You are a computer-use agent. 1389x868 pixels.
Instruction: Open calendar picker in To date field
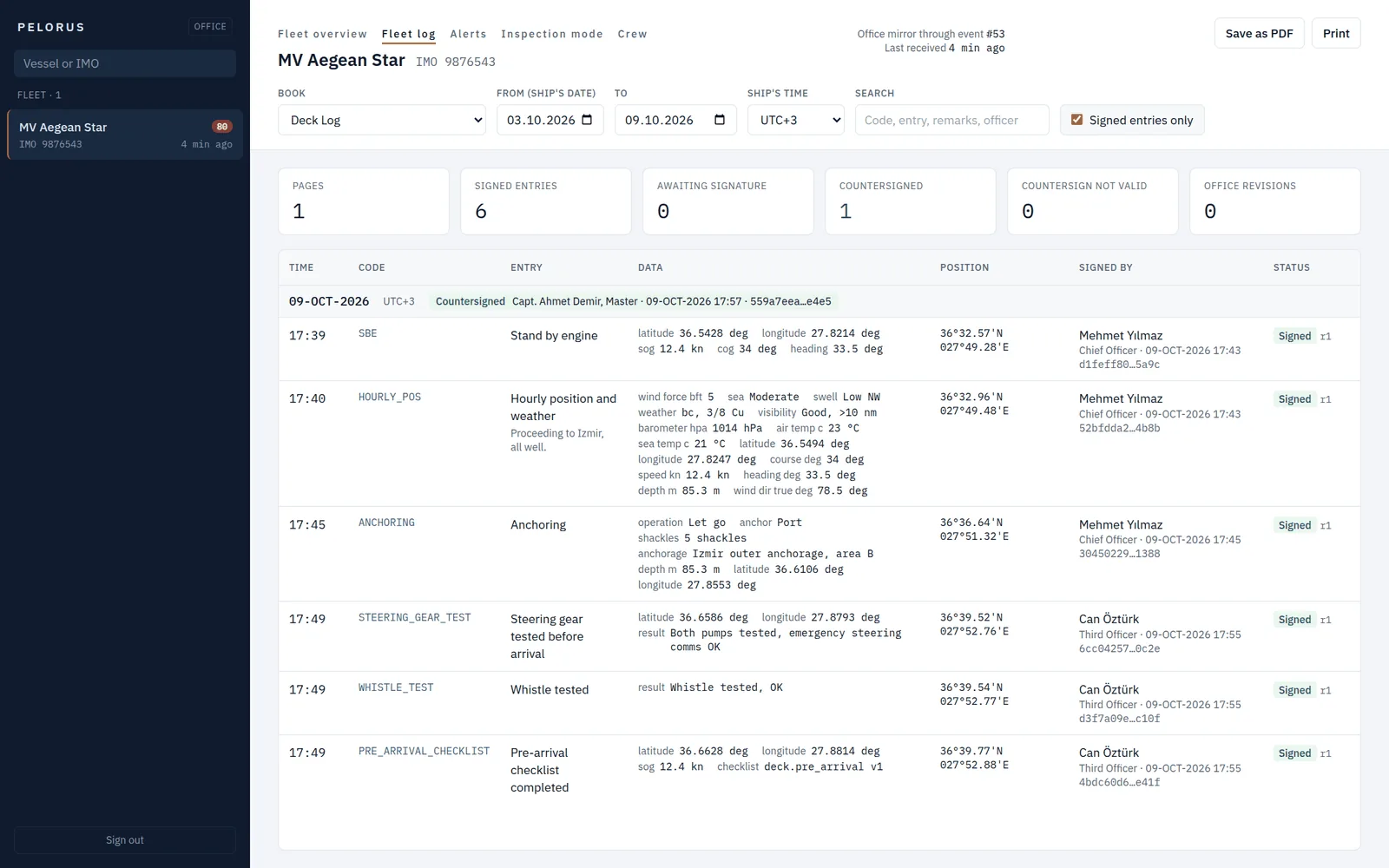pyautogui.click(x=719, y=120)
